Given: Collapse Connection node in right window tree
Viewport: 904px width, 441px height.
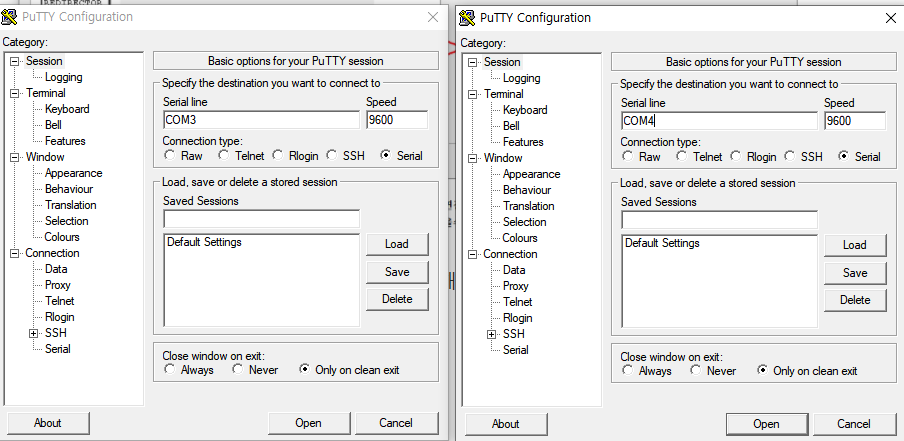Looking at the screenshot, I should [x=472, y=254].
